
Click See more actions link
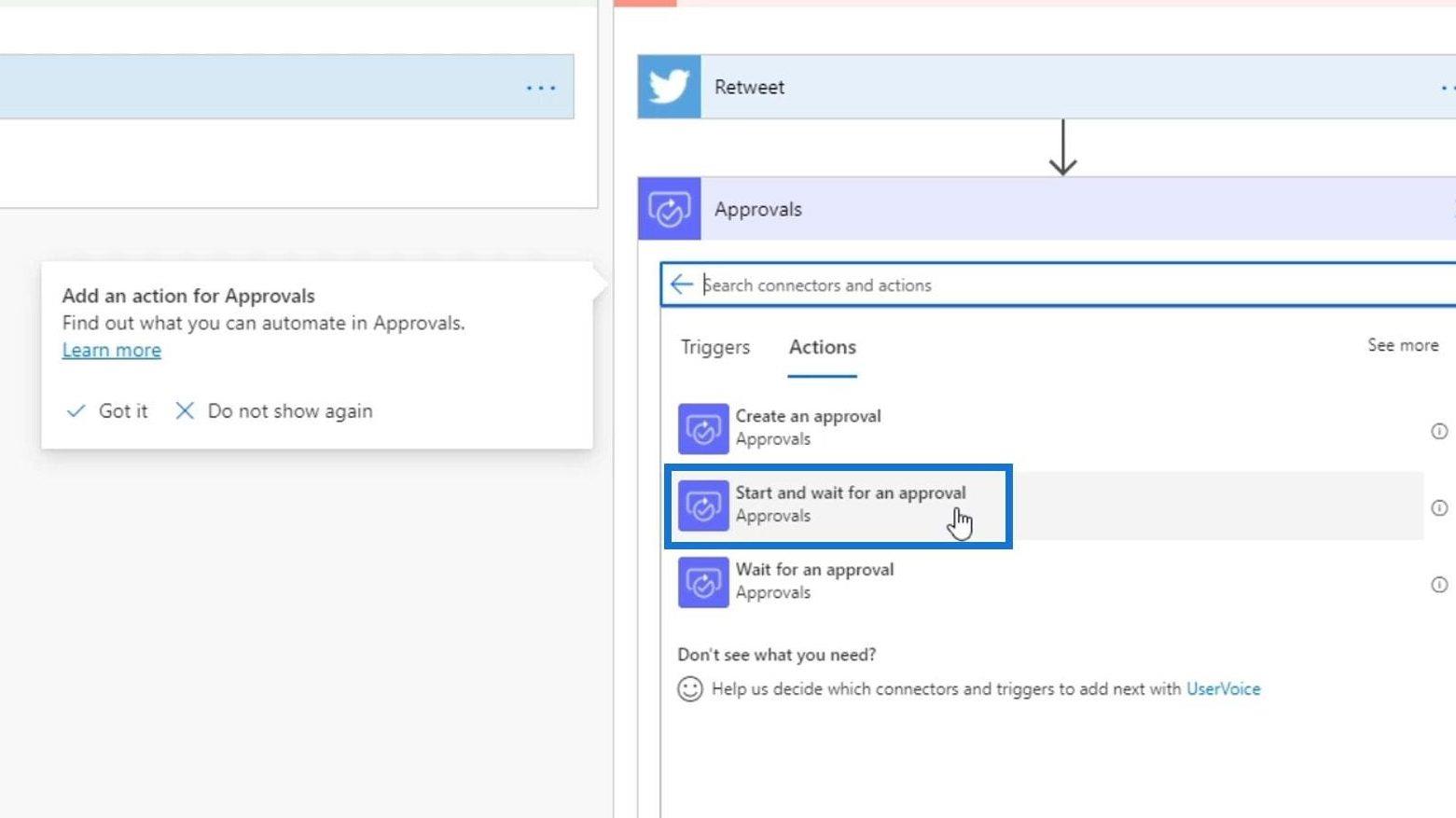pos(1403,345)
